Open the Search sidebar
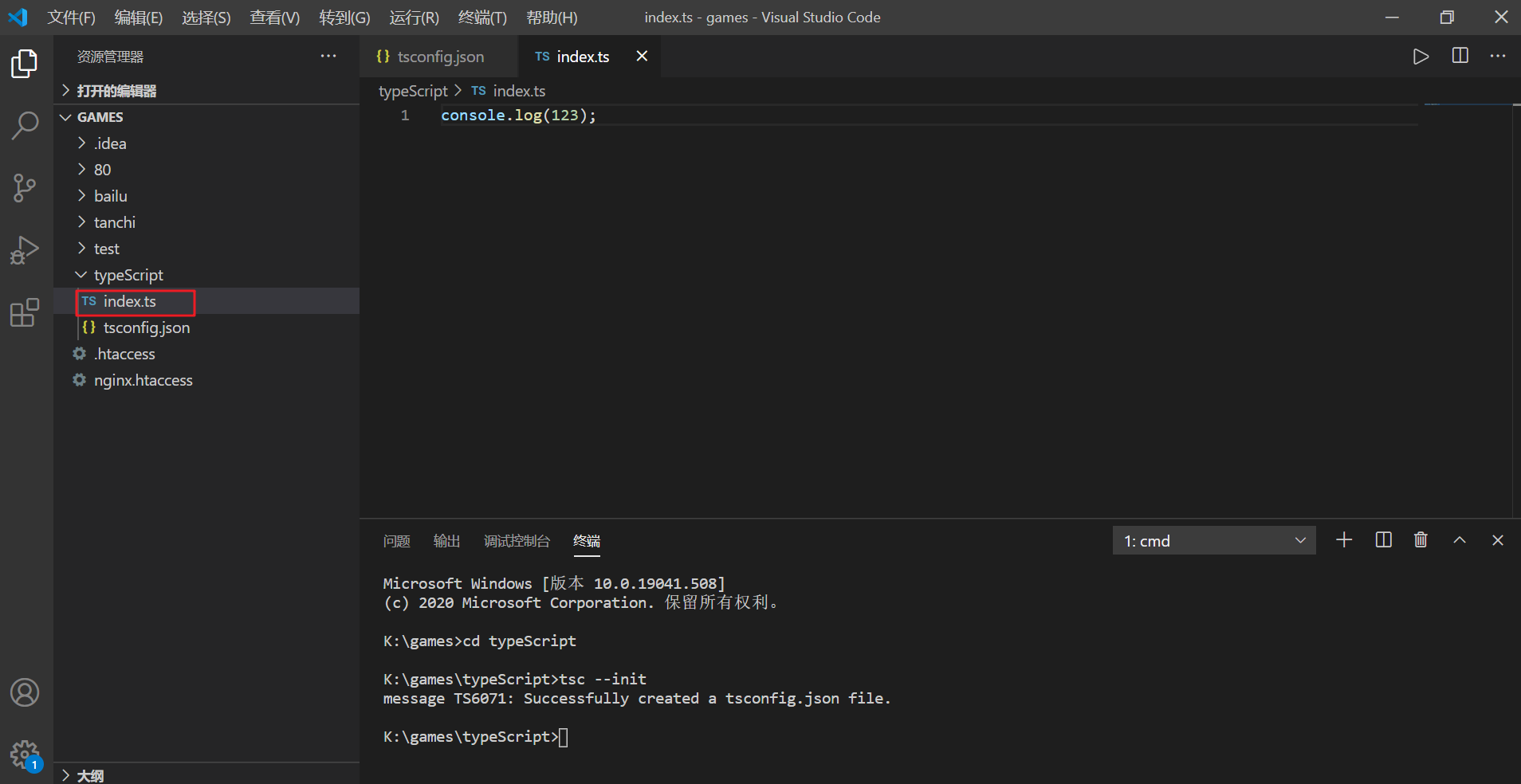The image size is (1521, 784). pyautogui.click(x=25, y=126)
